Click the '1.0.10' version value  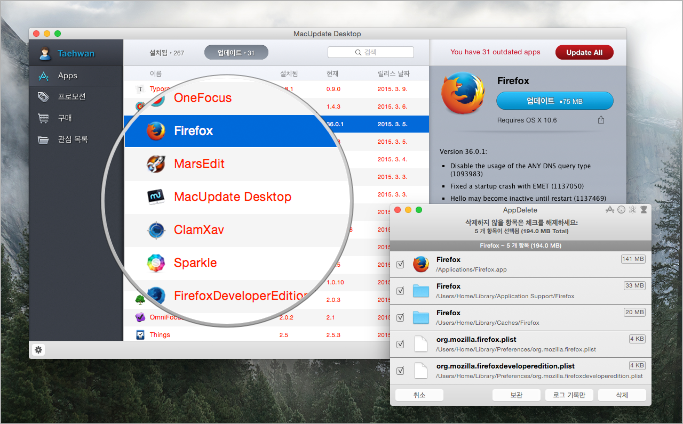coord(335,282)
